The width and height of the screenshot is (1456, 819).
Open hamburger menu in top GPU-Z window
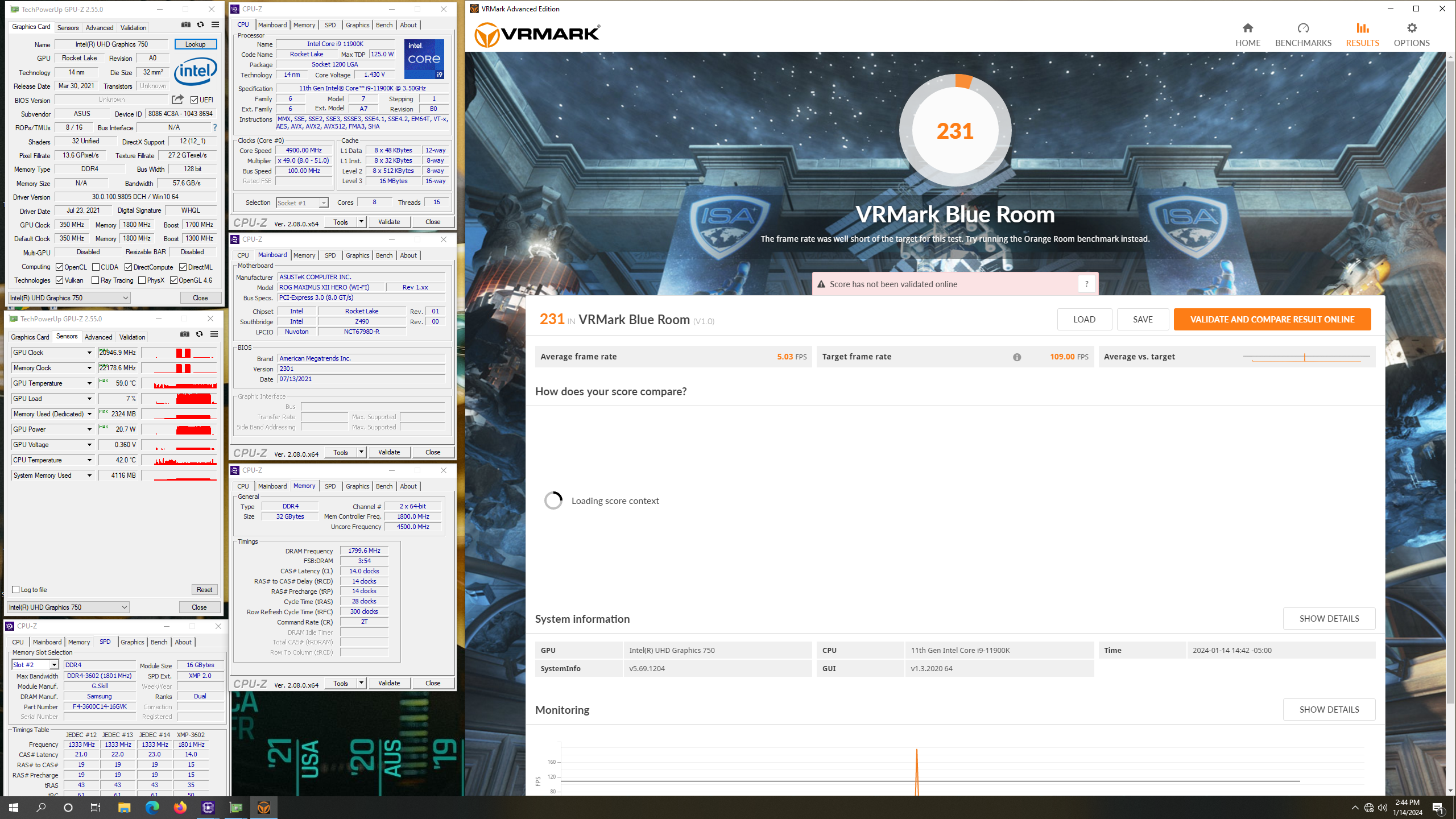click(215, 25)
